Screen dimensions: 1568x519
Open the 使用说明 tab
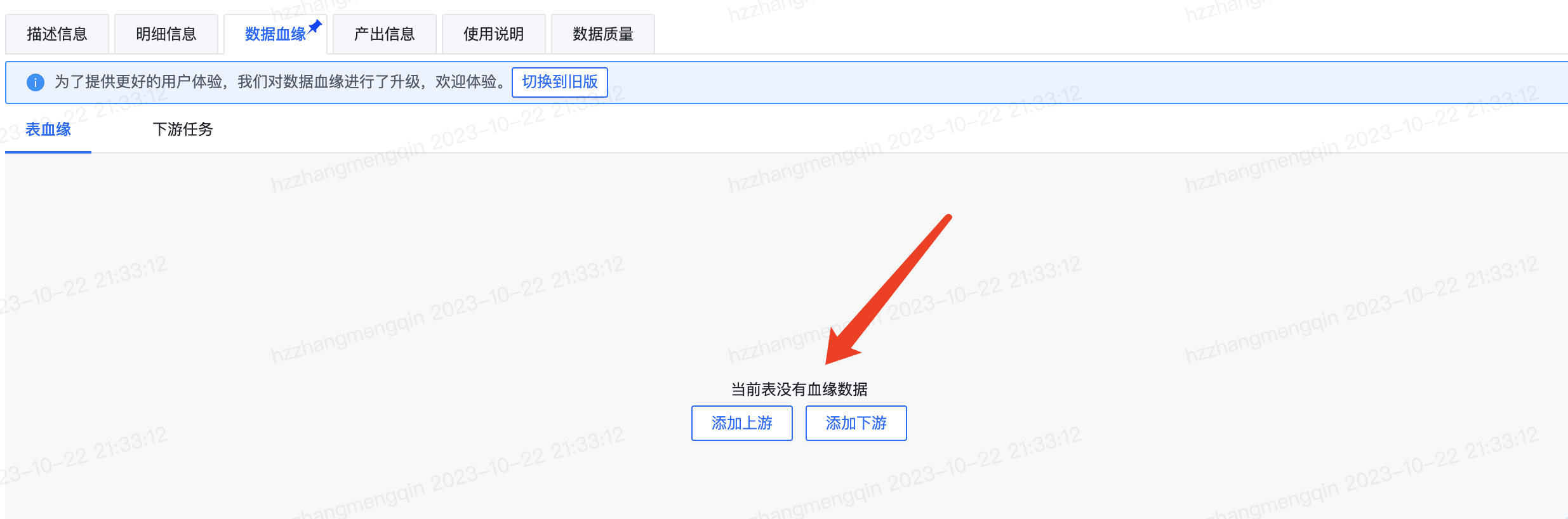coord(494,34)
